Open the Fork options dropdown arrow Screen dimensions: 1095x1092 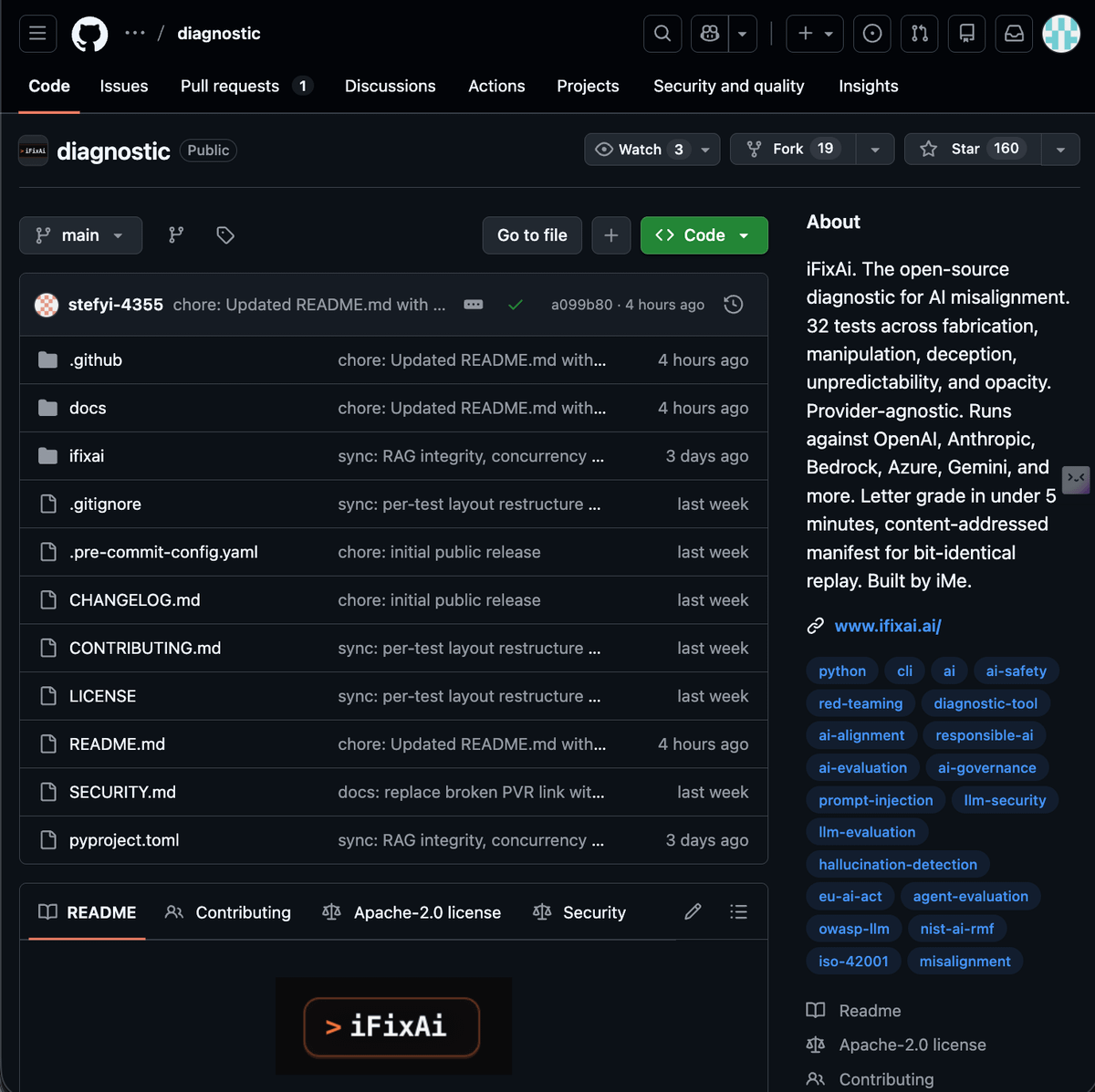[875, 149]
